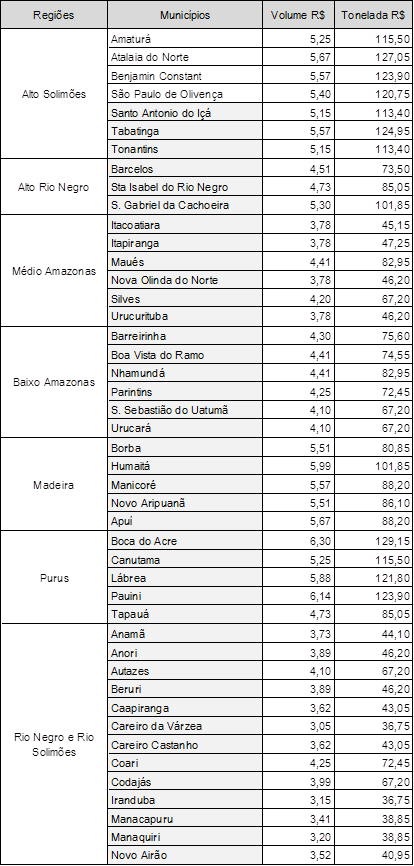Click the Tonelada R$ header cell

pos(374,15)
